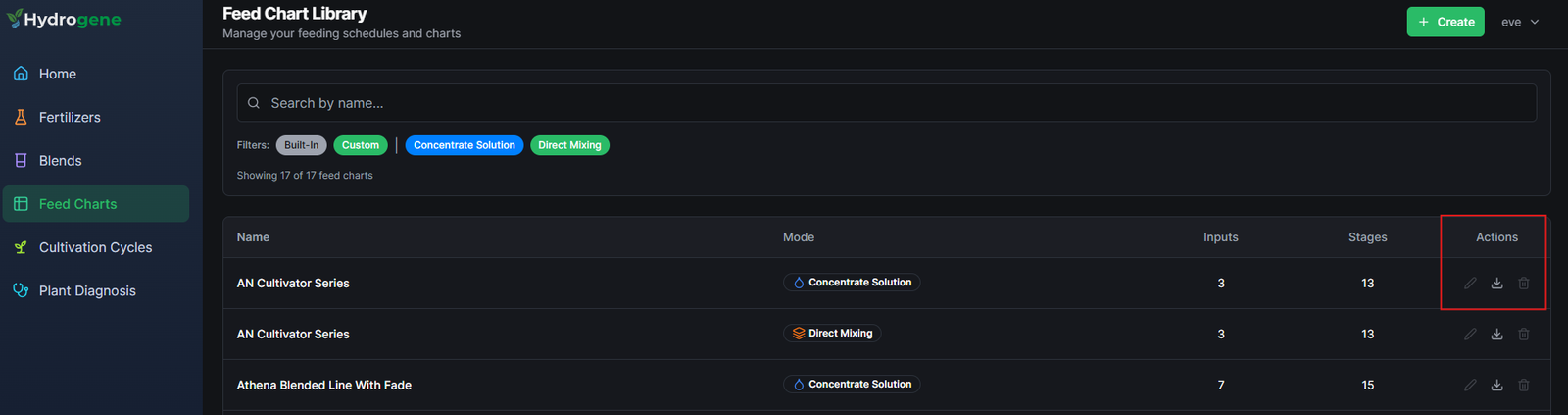
Task: Click the Fertilizers flask icon
Action: tap(21, 117)
